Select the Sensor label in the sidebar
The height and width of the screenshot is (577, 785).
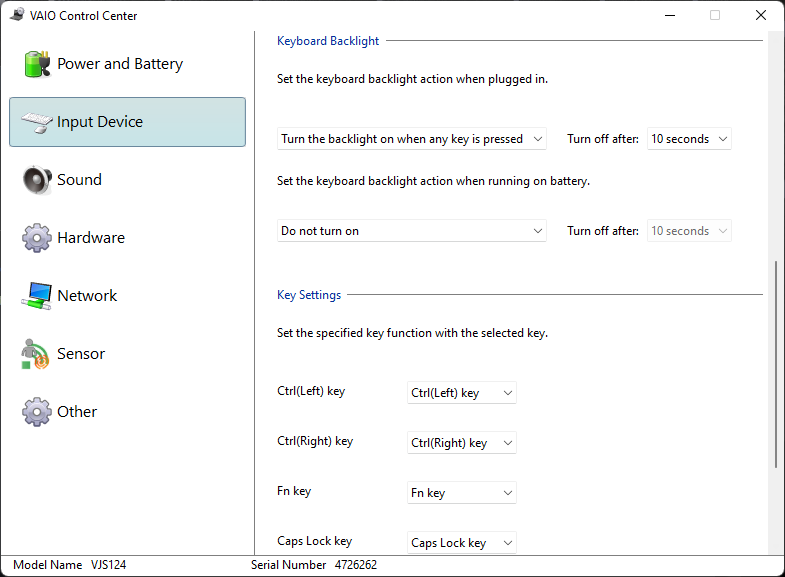click(x=81, y=354)
